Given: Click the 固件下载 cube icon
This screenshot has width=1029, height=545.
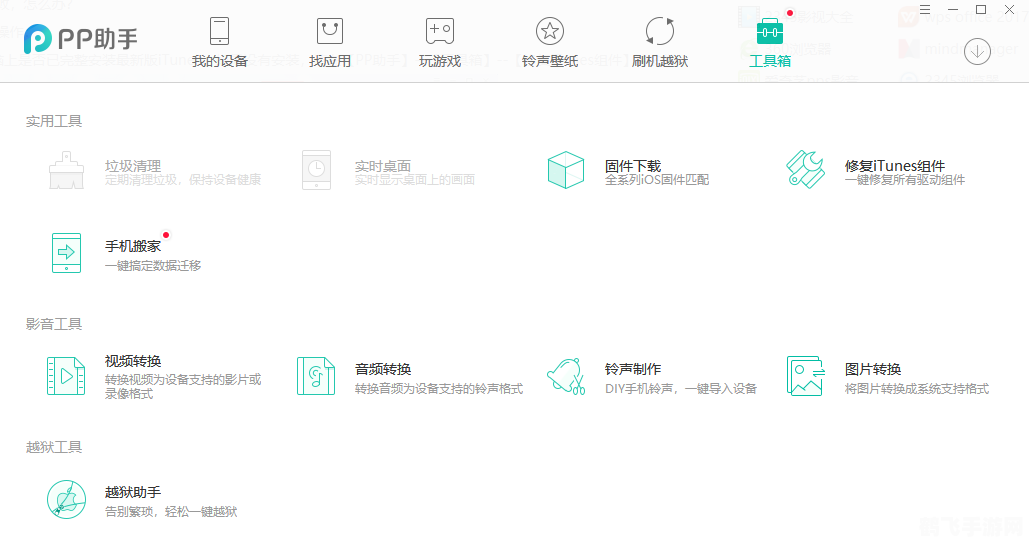Looking at the screenshot, I should 566,170.
